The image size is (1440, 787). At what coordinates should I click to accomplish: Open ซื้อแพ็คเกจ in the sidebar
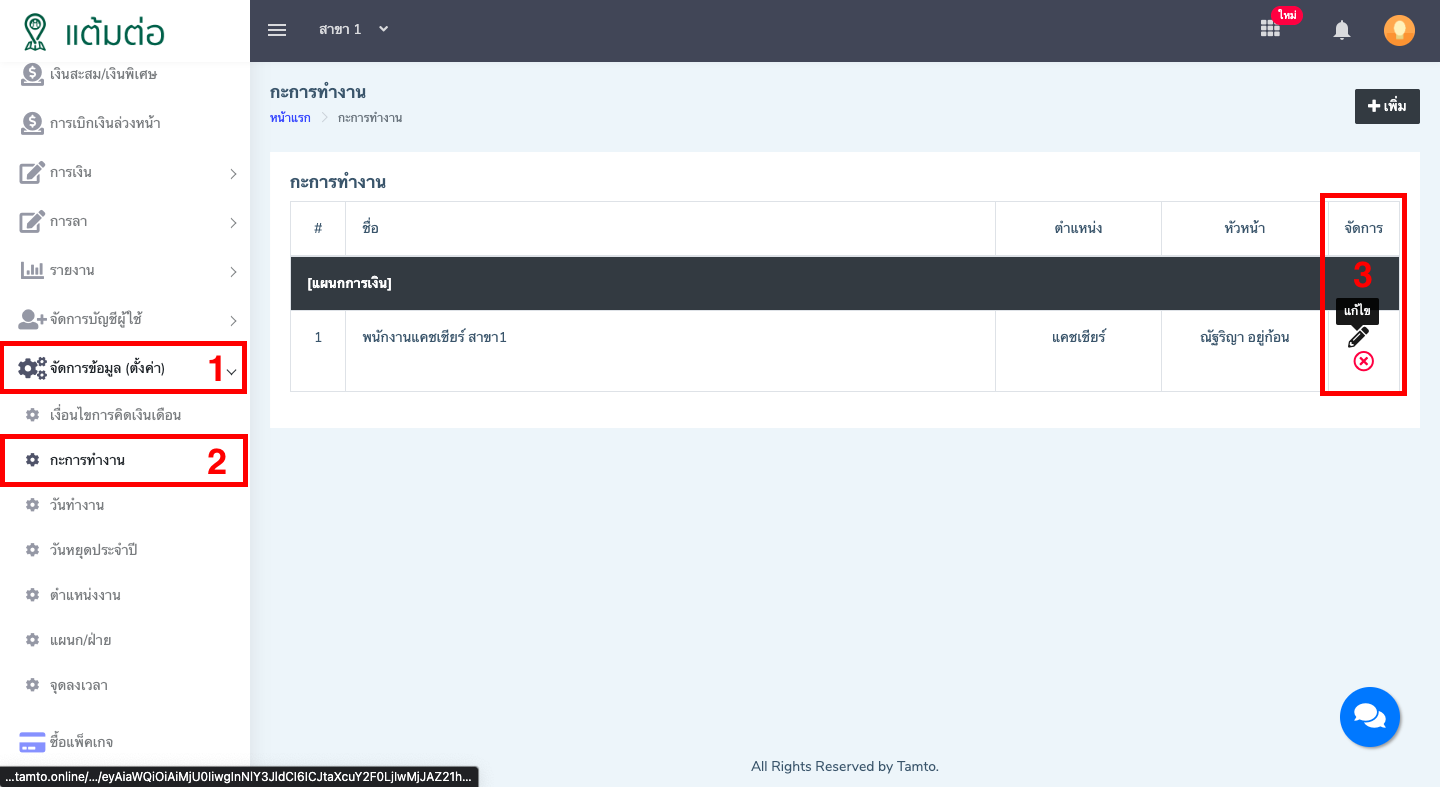pyautogui.click(x=81, y=742)
